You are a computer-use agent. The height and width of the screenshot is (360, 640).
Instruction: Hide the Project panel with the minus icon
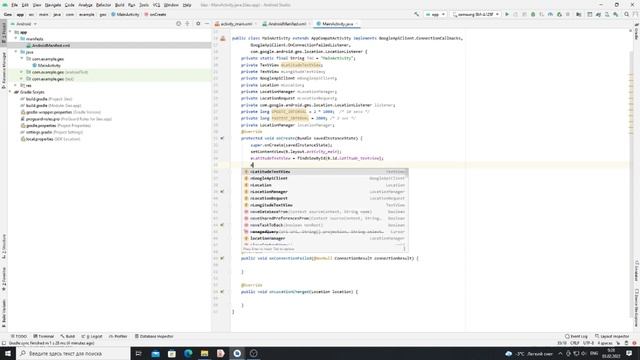pos(207,24)
